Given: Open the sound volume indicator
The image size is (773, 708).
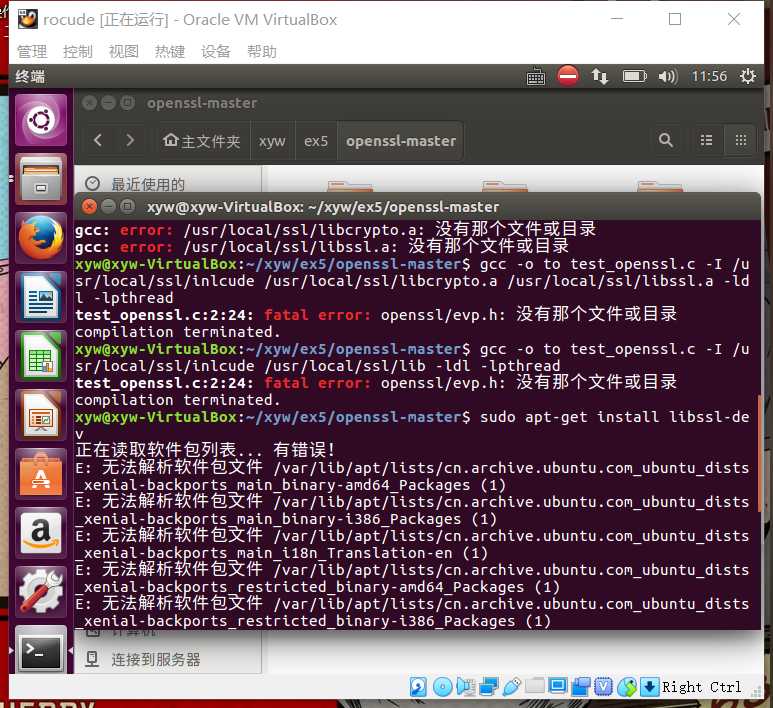Looking at the screenshot, I should pos(668,76).
